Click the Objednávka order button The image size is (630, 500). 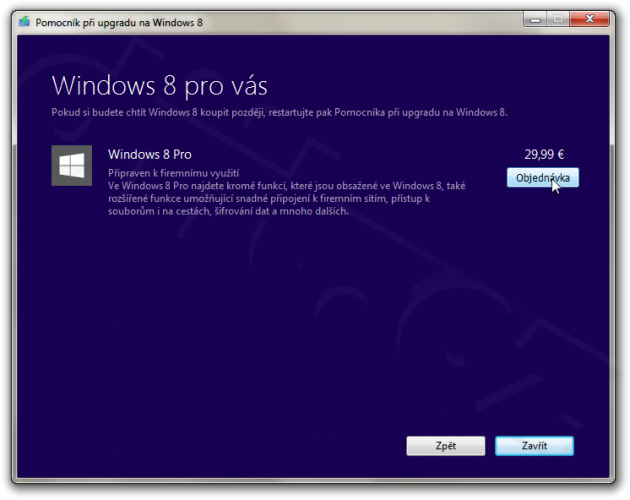tap(542, 178)
